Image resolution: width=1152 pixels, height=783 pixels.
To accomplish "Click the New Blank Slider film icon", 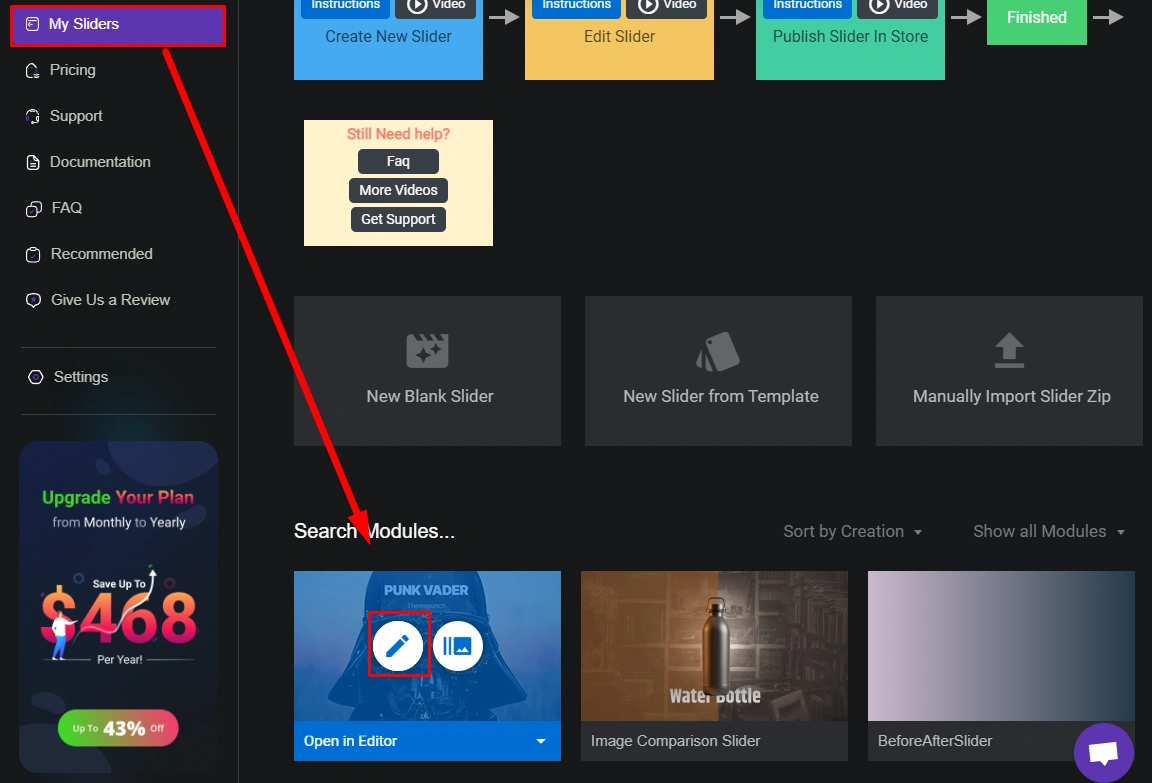I will (428, 350).
